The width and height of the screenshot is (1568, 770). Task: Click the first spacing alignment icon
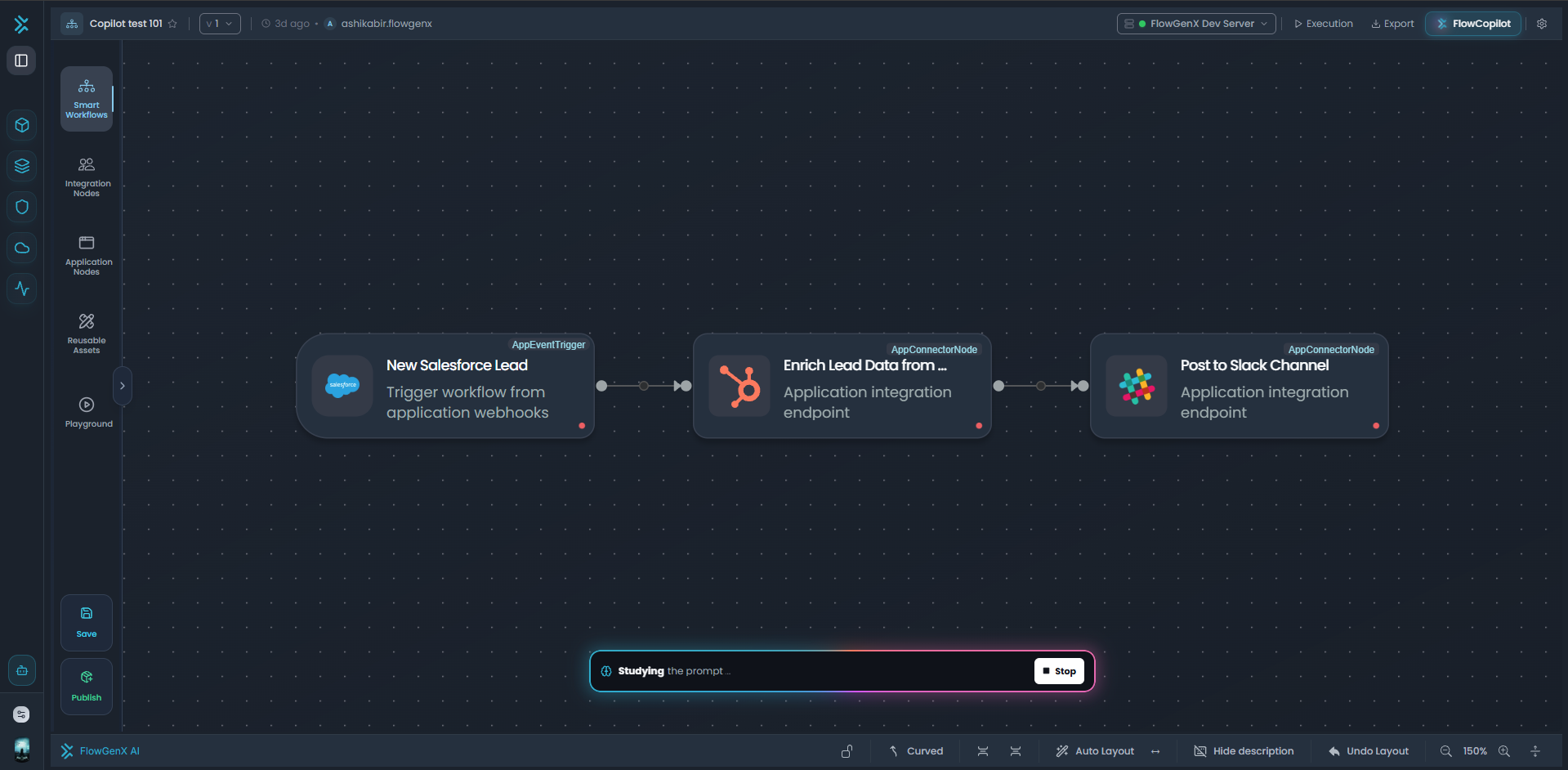983,751
